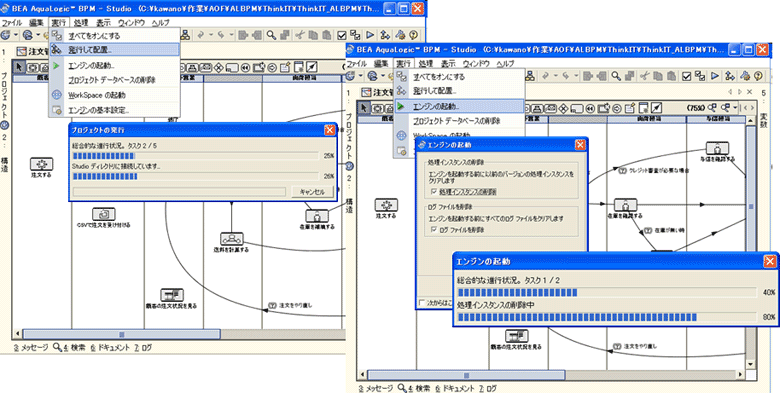780x393 pixels.
Task: Open メッセージ tab at left window bottom
Action: (31, 348)
